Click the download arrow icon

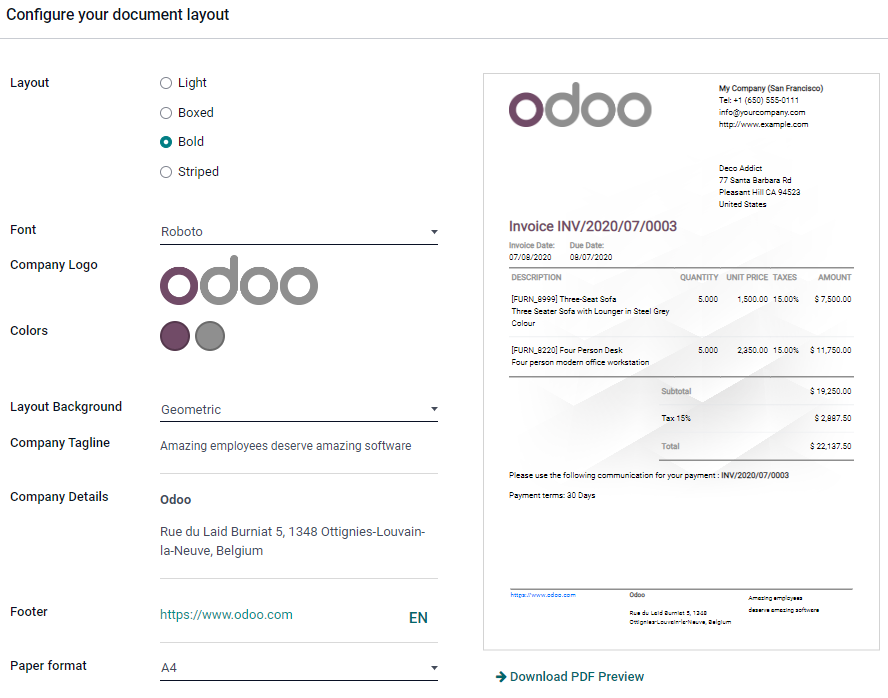click(x=500, y=677)
